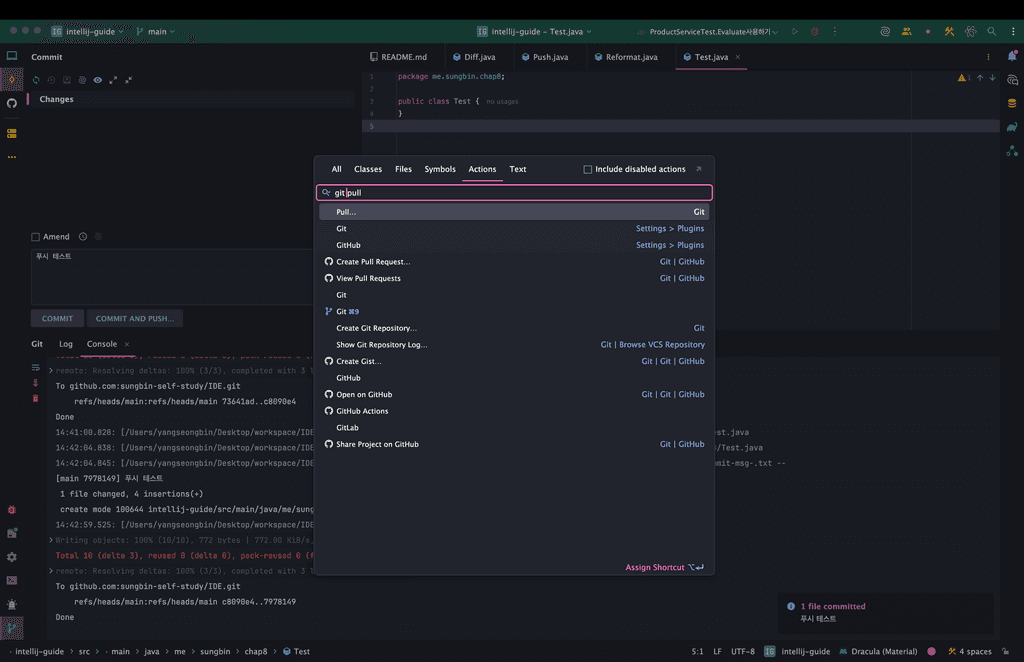Click the expand all arrows in Commit toolbar

click(x=113, y=80)
